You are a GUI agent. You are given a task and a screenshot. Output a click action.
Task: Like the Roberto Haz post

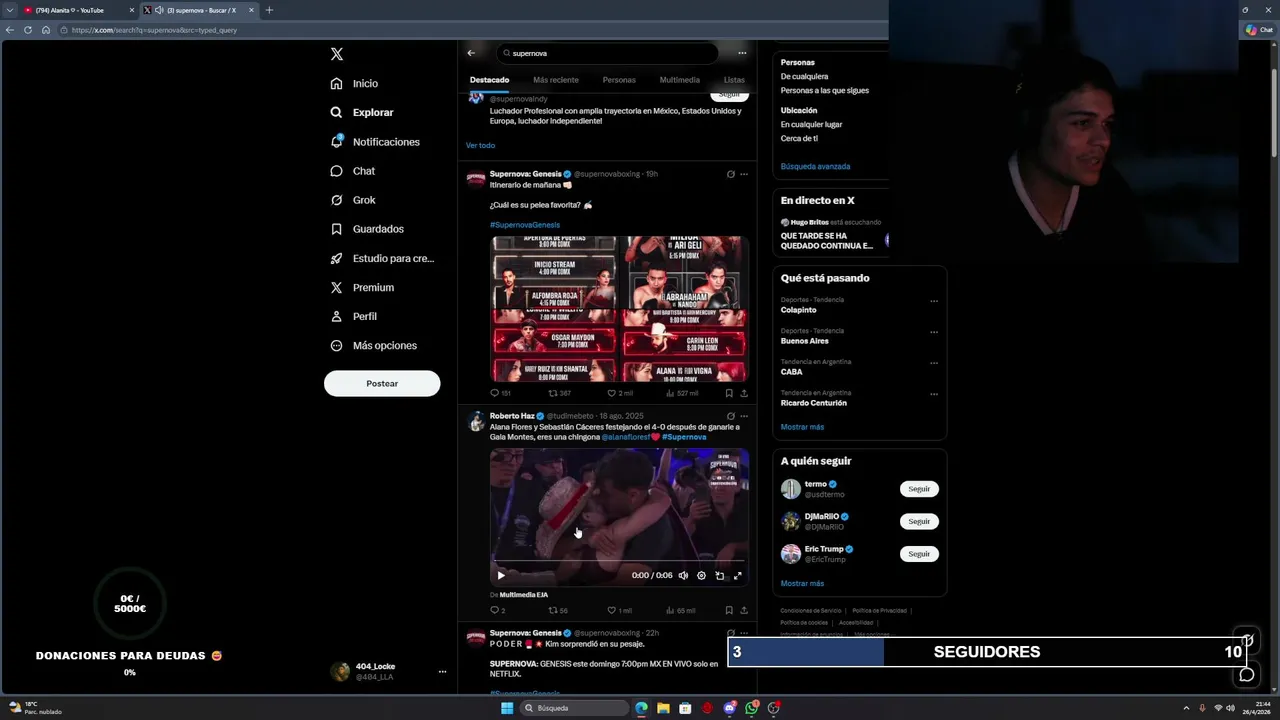click(620, 610)
